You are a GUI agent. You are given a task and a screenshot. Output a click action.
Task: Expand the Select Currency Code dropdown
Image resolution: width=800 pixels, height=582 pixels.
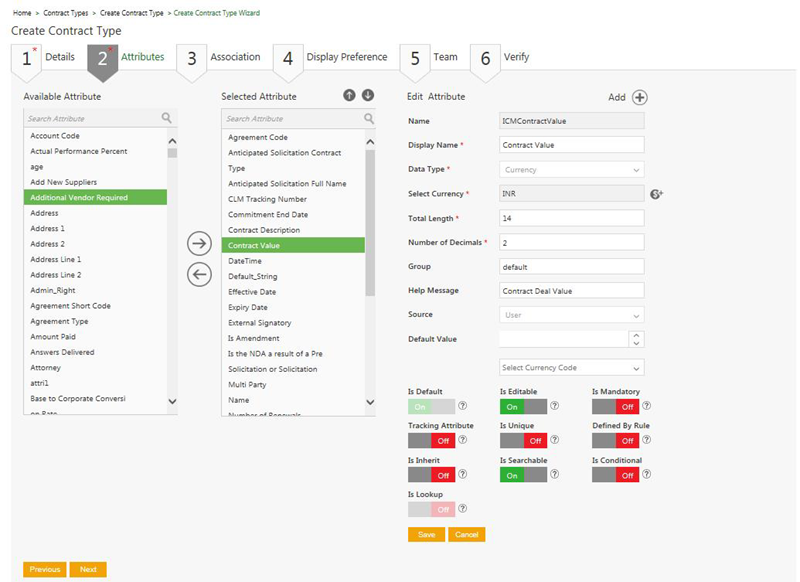tap(571, 368)
